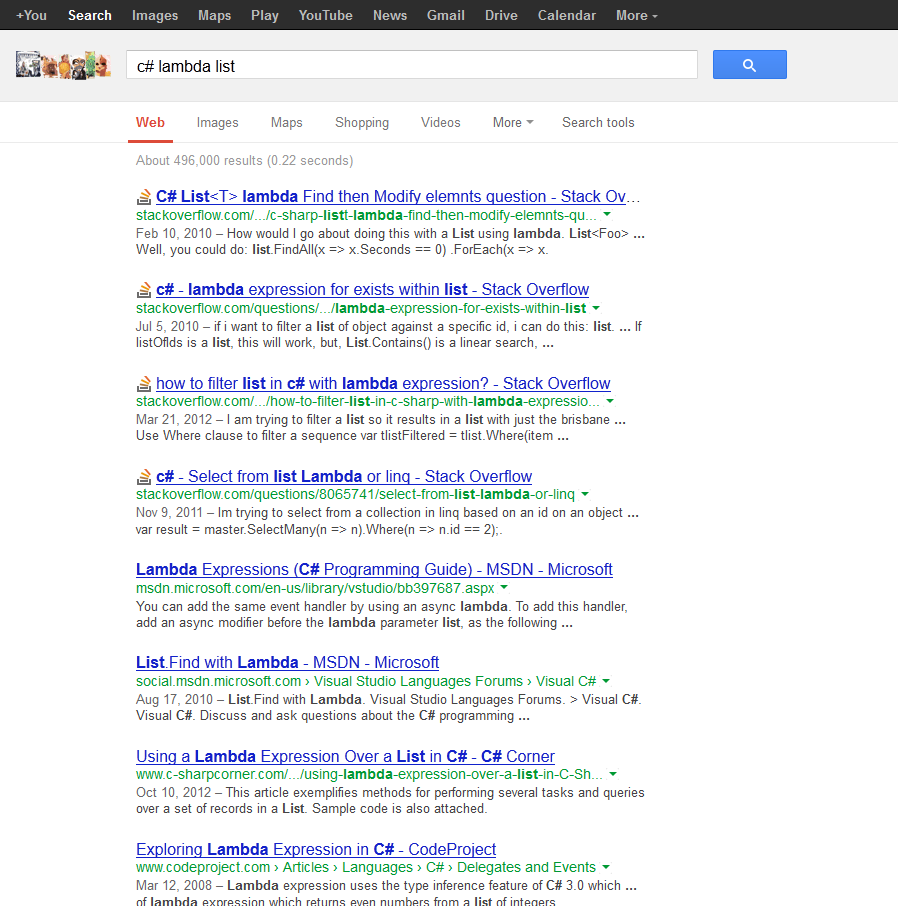Open dropdown arrow after select-from-list-lambda-or-linq URL
Viewport: 898px width, 906px height.
point(585,494)
